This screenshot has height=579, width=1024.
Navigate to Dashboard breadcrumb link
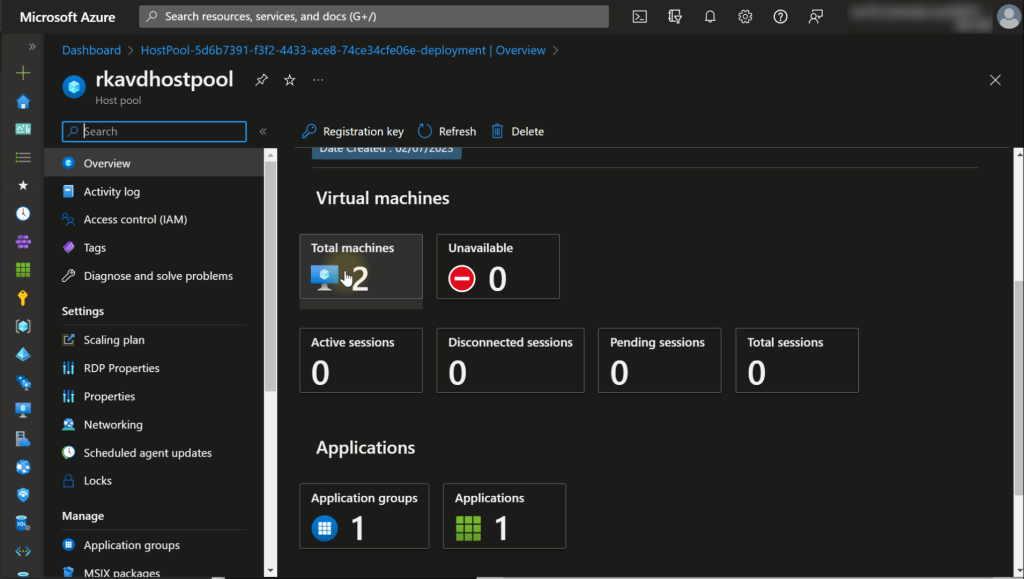coord(91,50)
